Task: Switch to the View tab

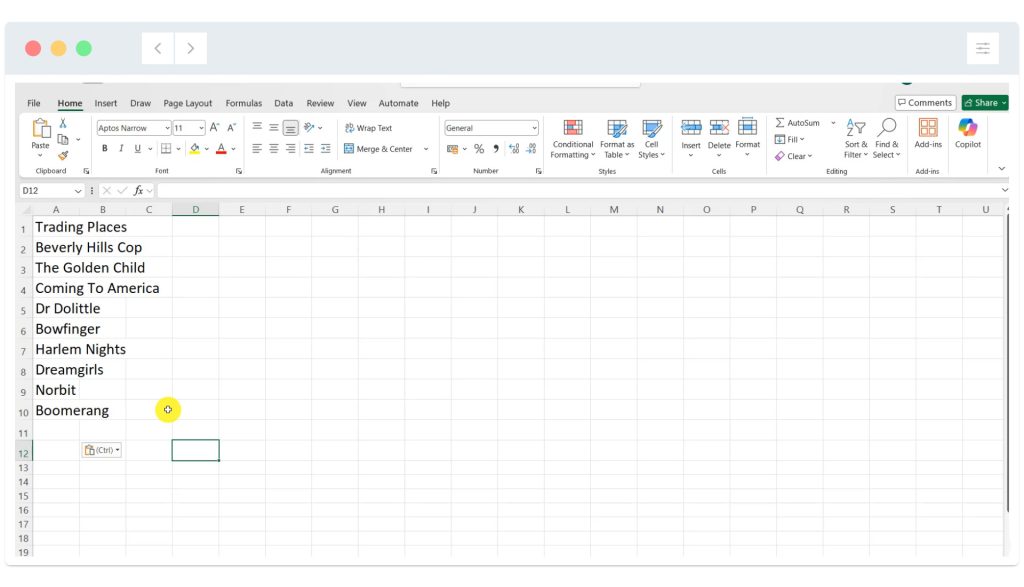Action: click(x=357, y=103)
